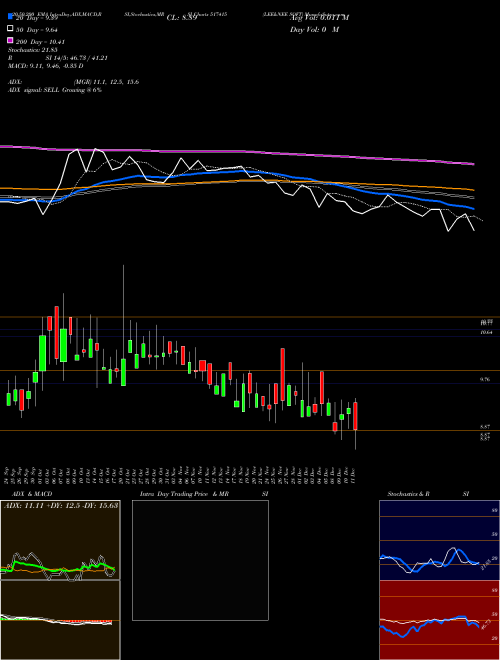Click the 10.64 price axis label

tap(486, 333)
